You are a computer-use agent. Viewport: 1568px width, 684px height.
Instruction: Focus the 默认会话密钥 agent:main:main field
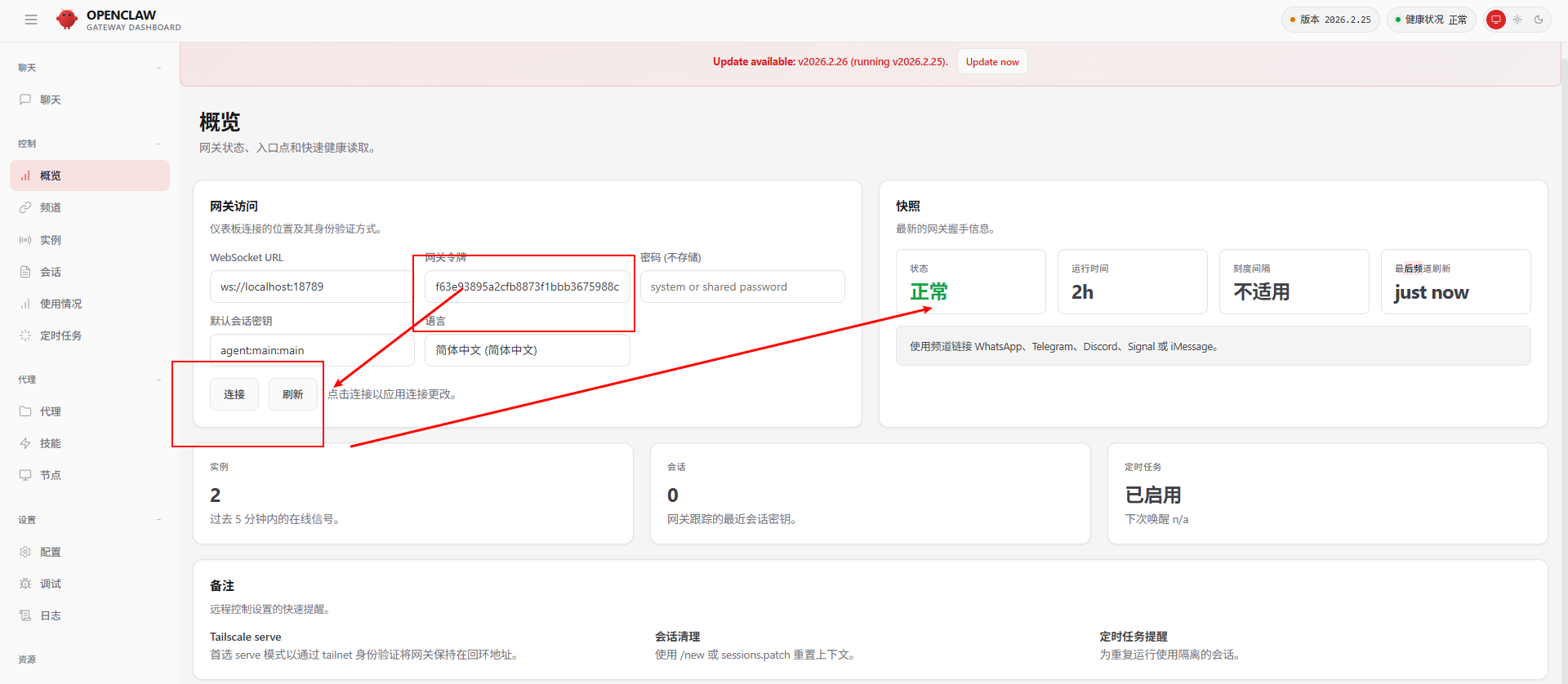pyautogui.click(x=312, y=350)
